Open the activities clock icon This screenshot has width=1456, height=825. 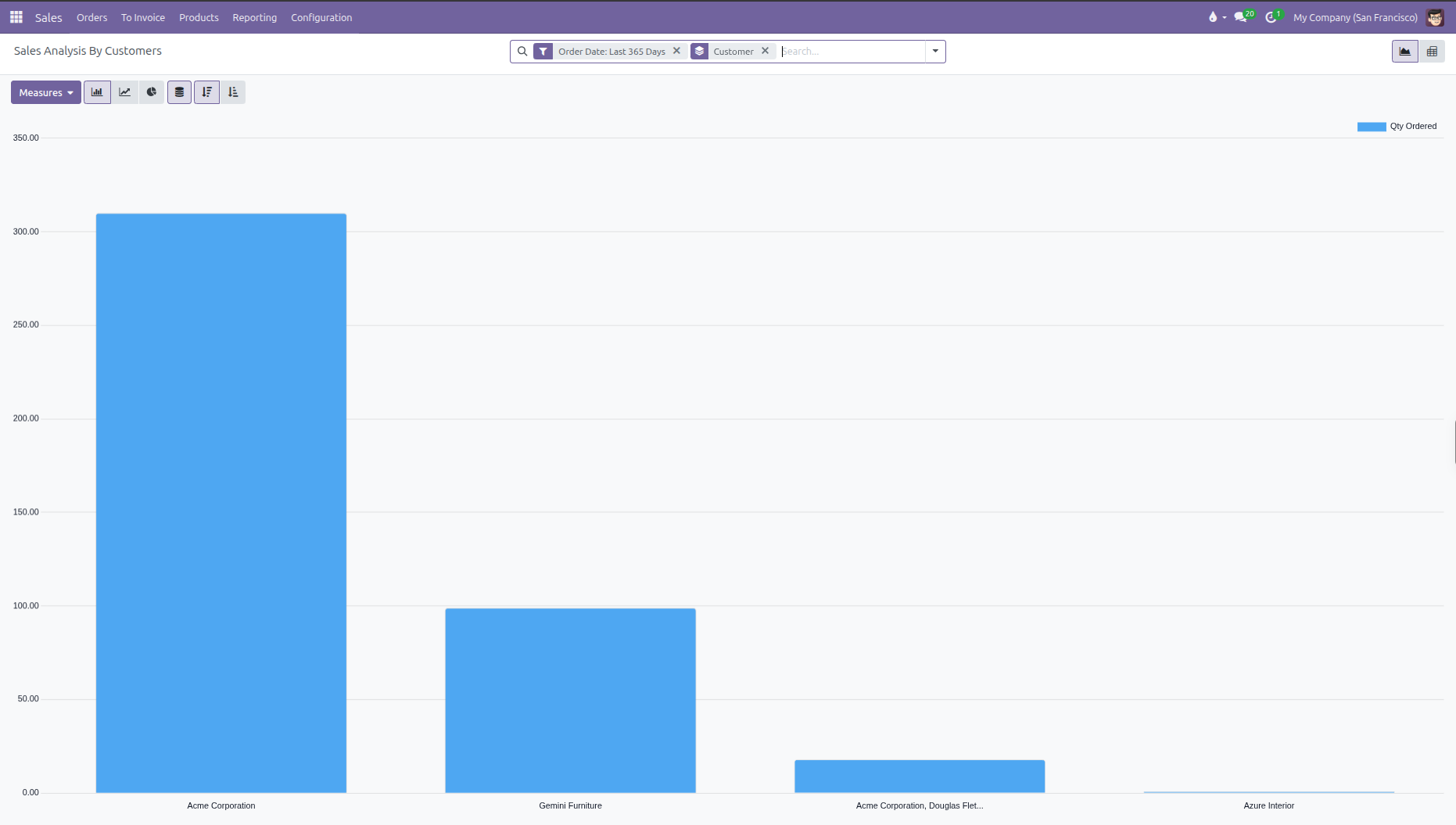click(1273, 16)
